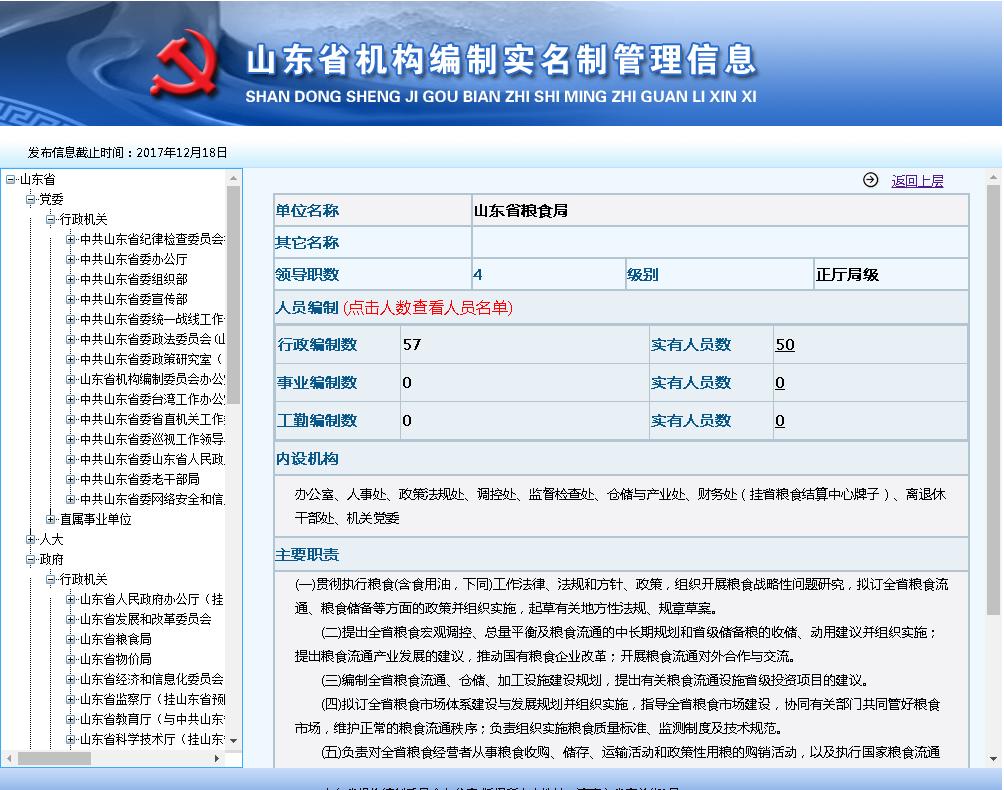Image resolution: width=1004 pixels, height=790 pixels.
Task: Open staff list via 行政编制 实有人员数 50
Action: click(x=784, y=344)
